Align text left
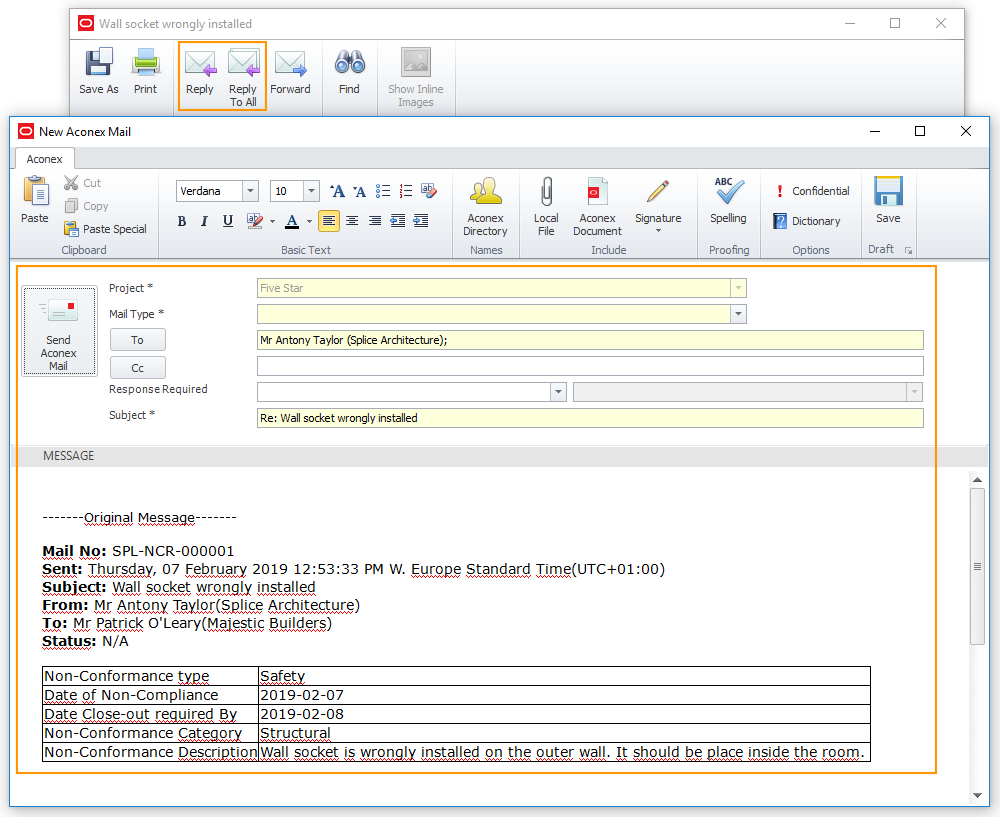 pyautogui.click(x=328, y=221)
